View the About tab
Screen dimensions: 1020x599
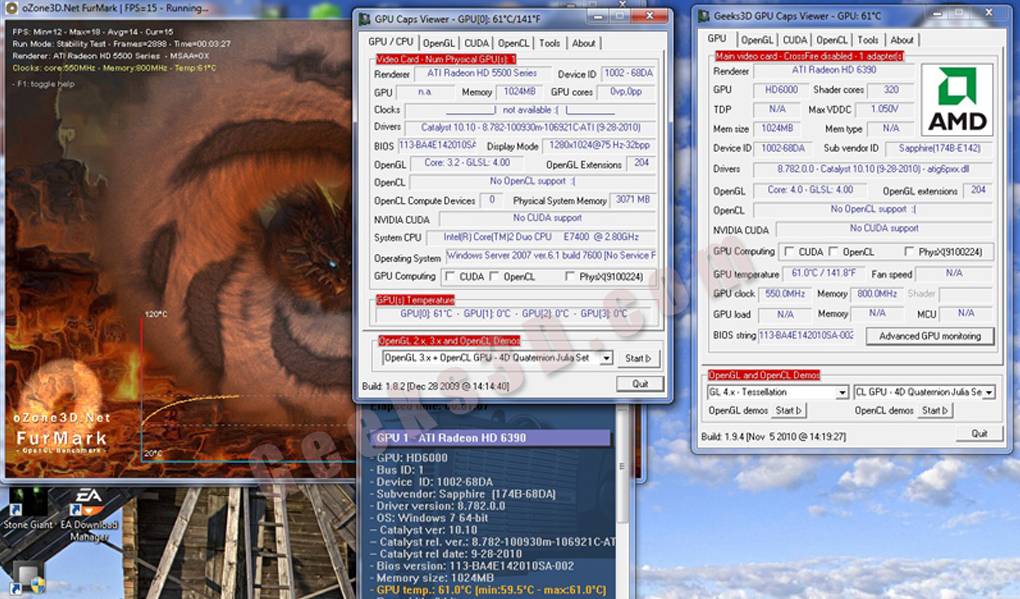tap(903, 40)
